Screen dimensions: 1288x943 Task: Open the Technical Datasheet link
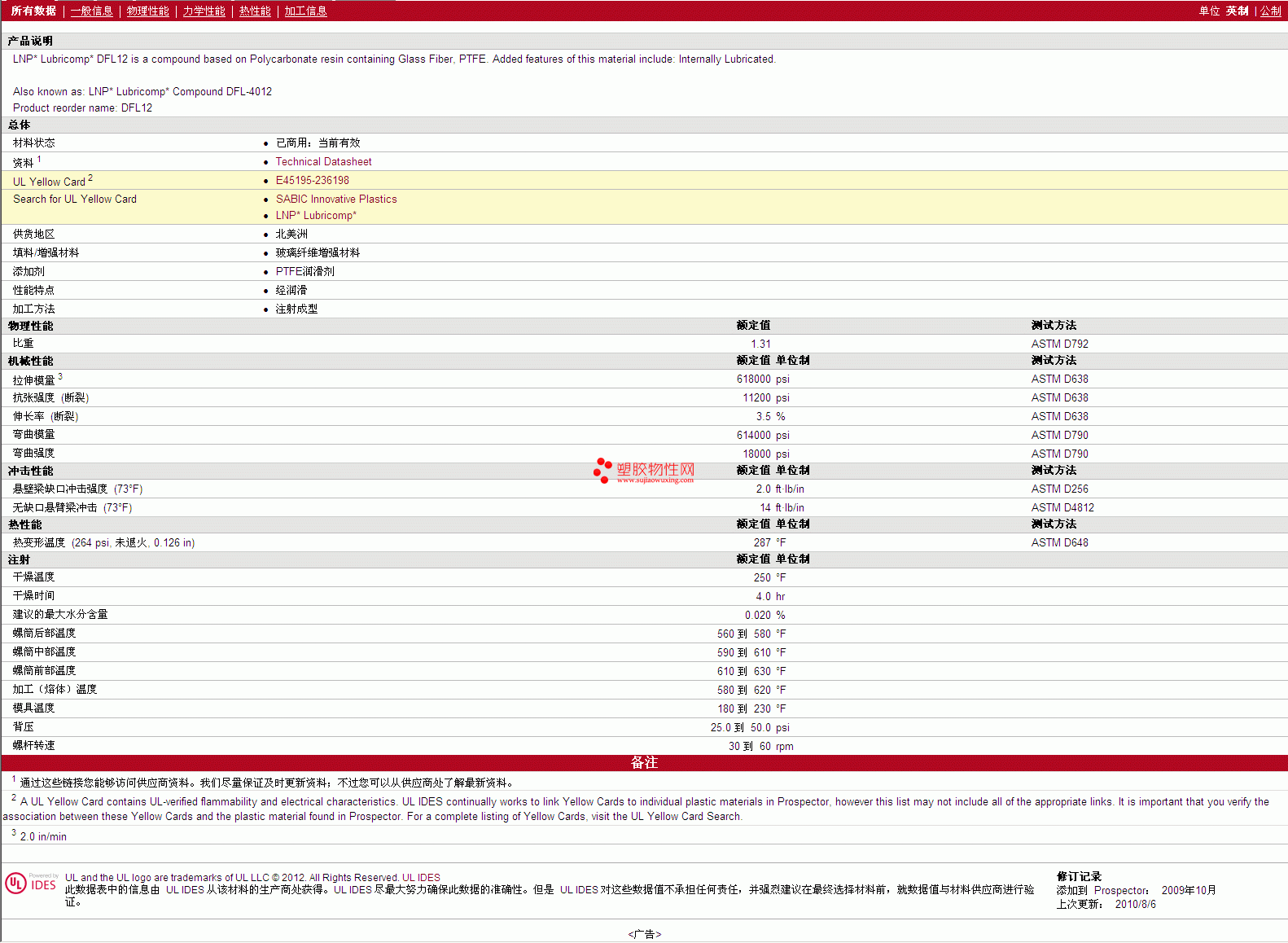pyautogui.click(x=323, y=161)
